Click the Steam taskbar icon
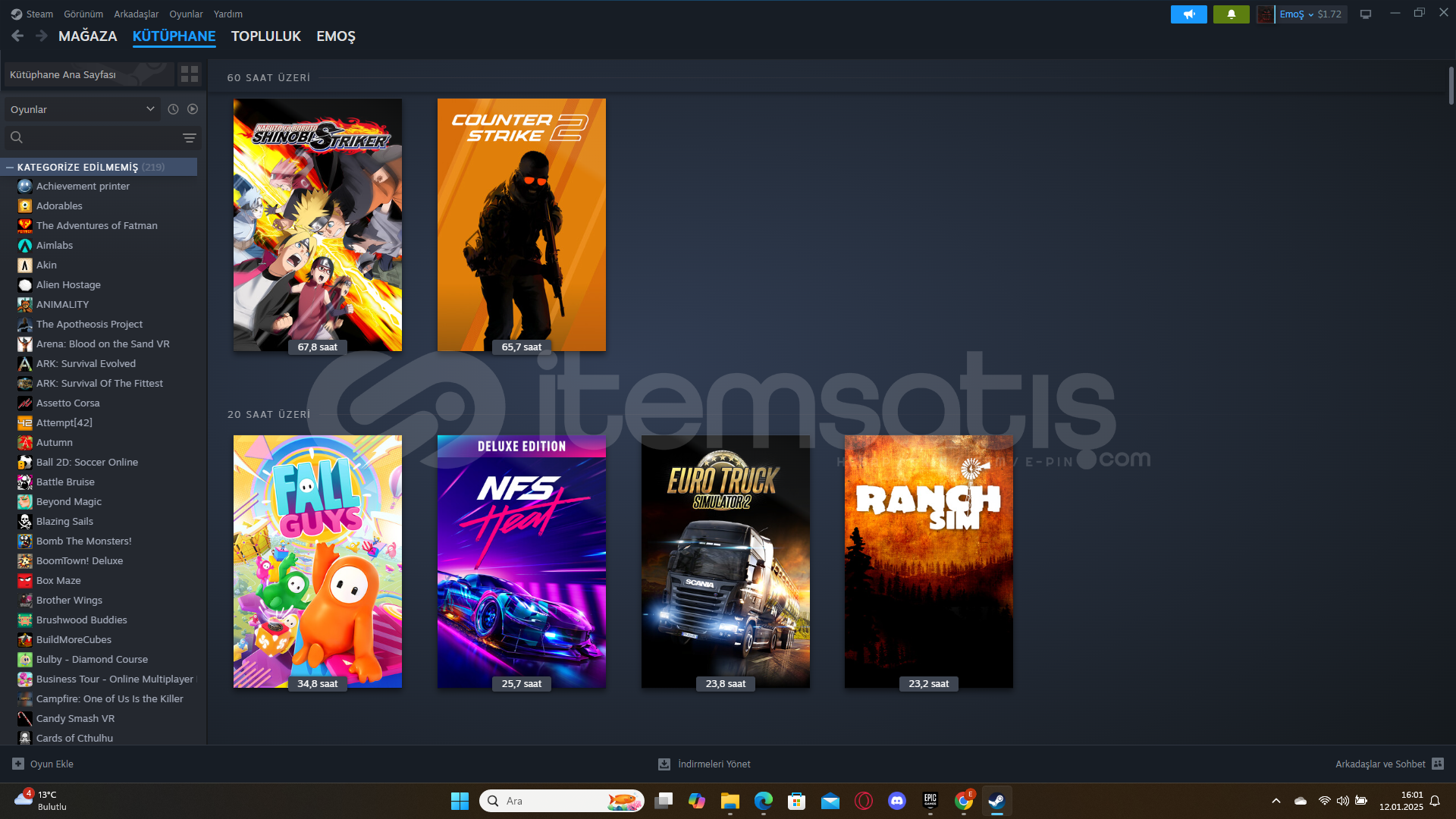Viewport: 1456px width, 819px height. click(x=997, y=801)
